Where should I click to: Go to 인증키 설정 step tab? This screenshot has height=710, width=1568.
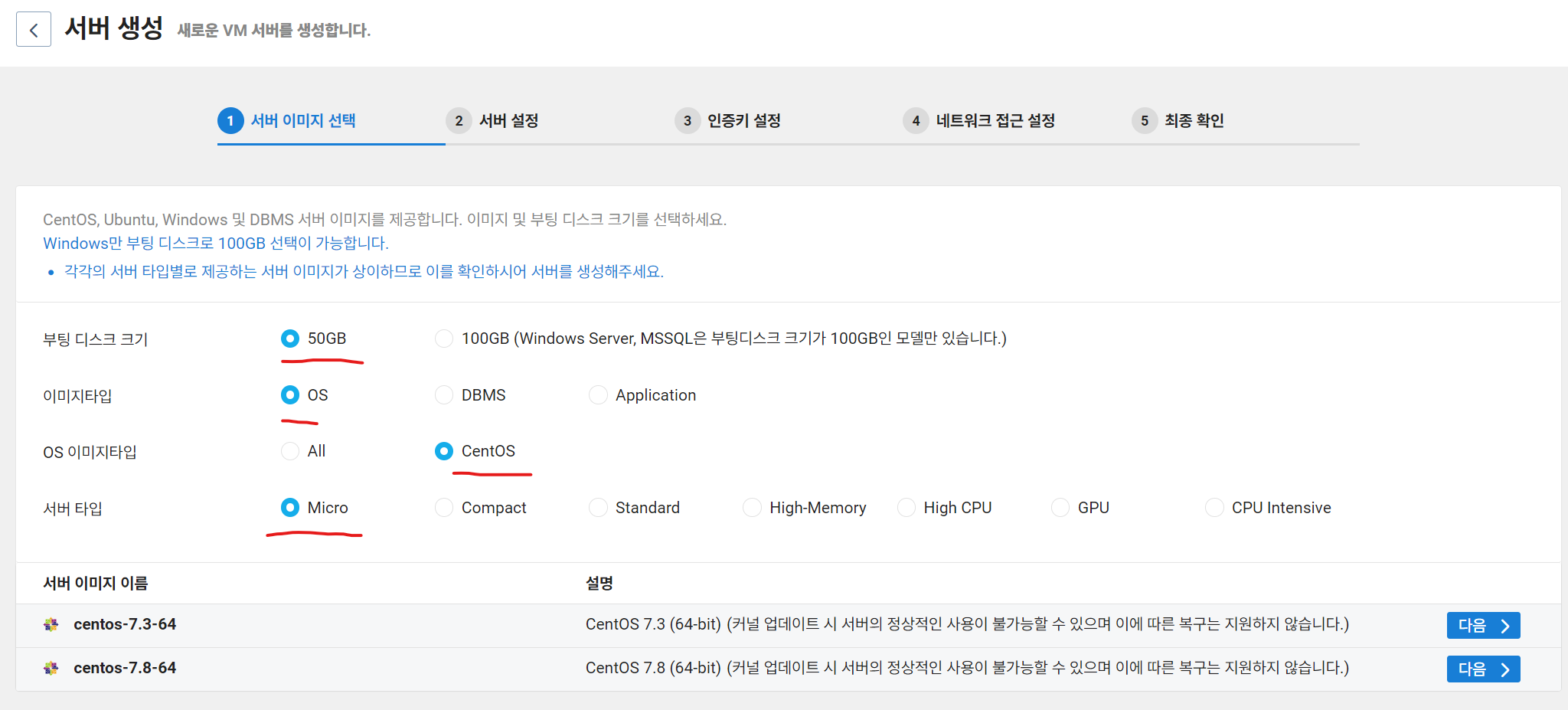click(x=744, y=120)
